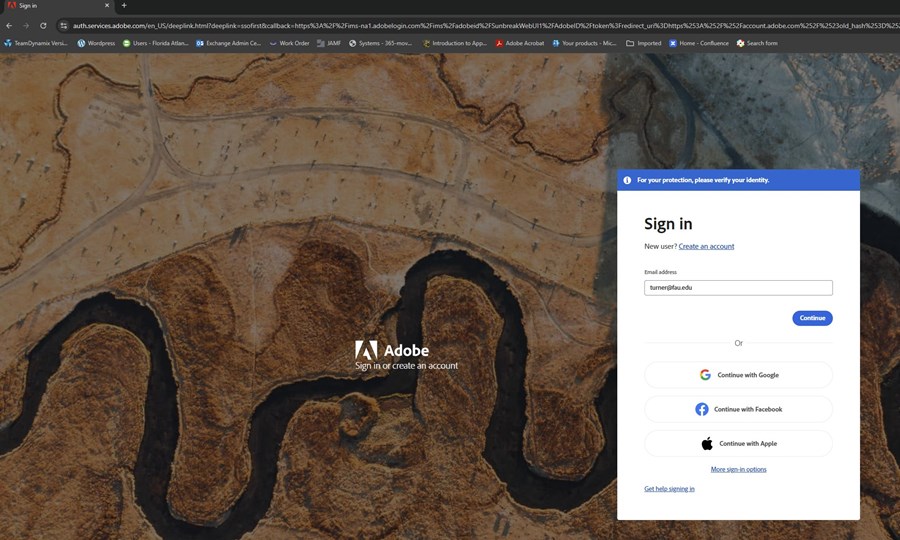Click the Email address input field

tap(738, 287)
